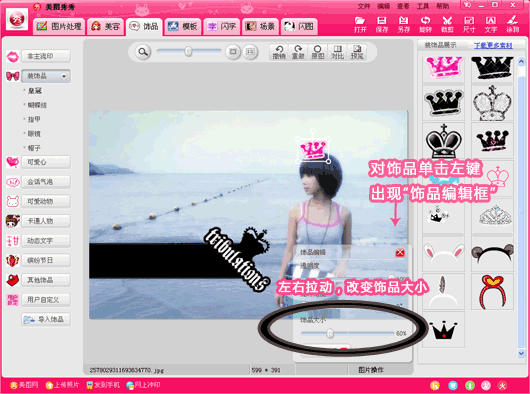Select the 裁剪 scissors crop tool
This screenshot has height=394, width=530.
click(447, 24)
